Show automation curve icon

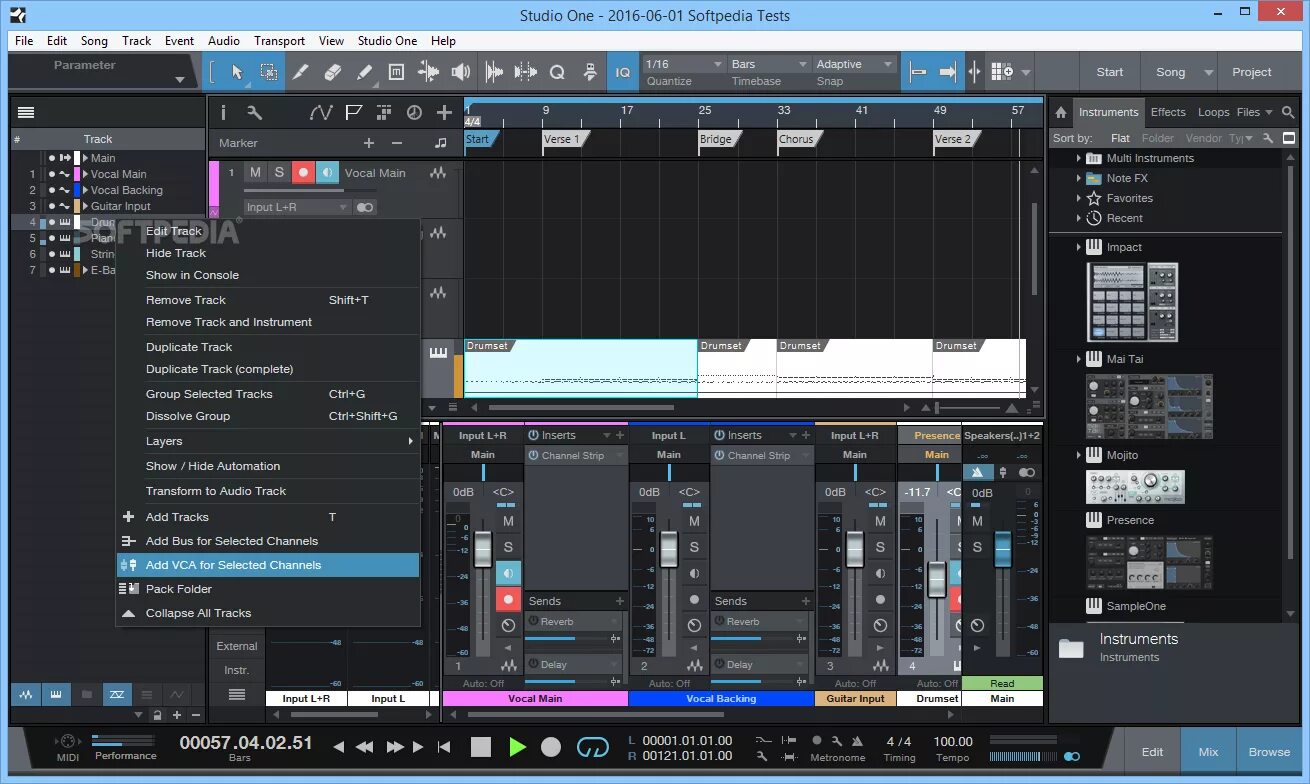click(x=320, y=113)
